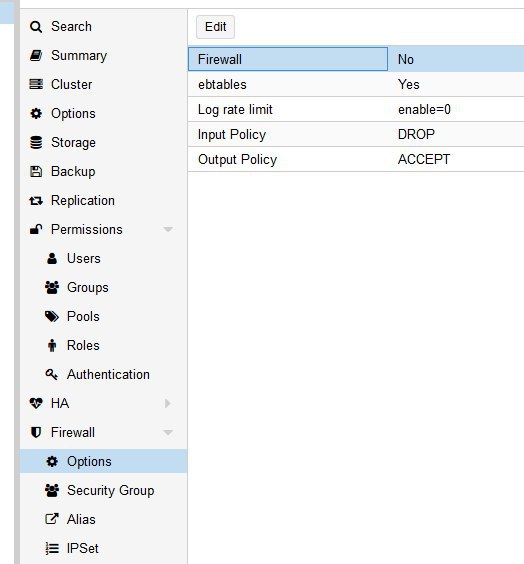Click the value 'enable=0'
Image resolution: width=524 pixels, height=564 pixels.
[x=424, y=109]
